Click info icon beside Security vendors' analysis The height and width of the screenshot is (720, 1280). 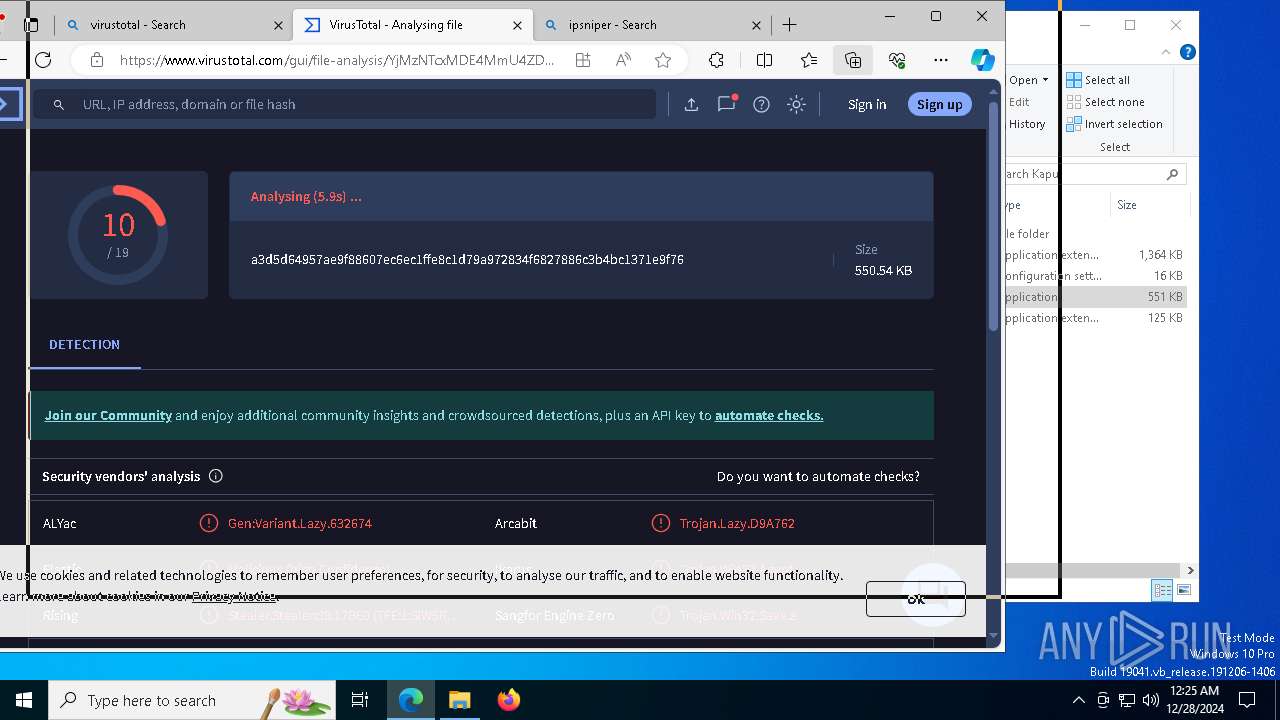coord(216,476)
